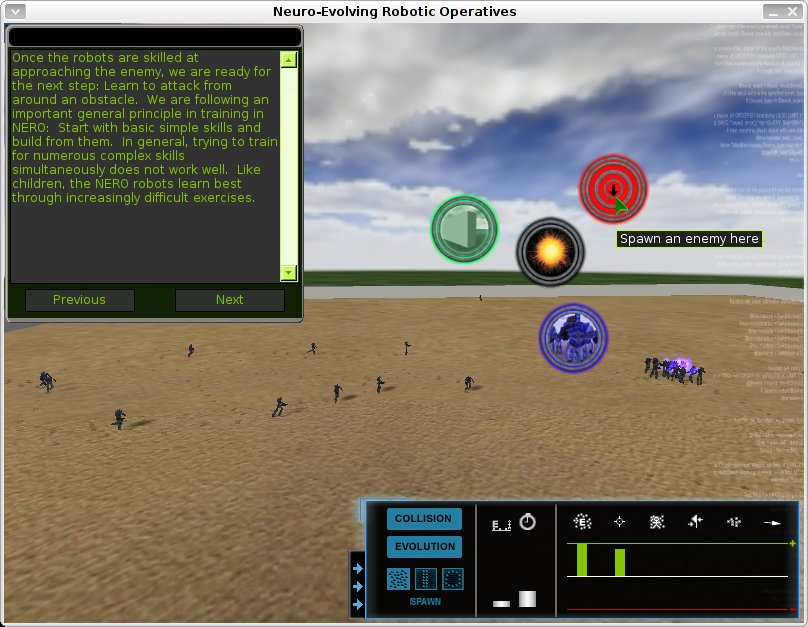This screenshot has height=627, width=808.
Task: Click the bottom blue arrow panel tab
Action: [358, 604]
